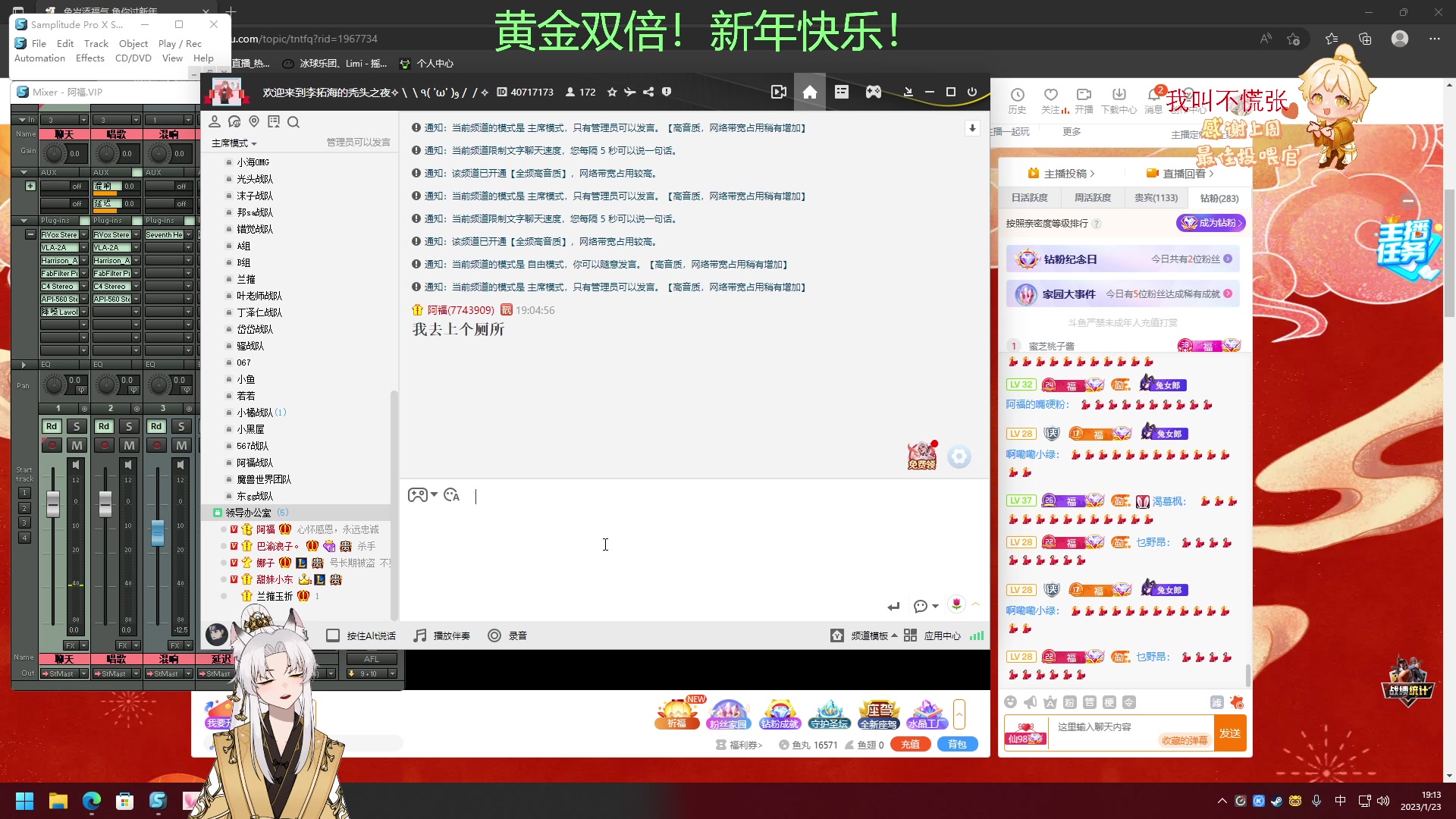Click the 成为钻粉 button
The width and height of the screenshot is (1456, 819).
(x=1210, y=223)
